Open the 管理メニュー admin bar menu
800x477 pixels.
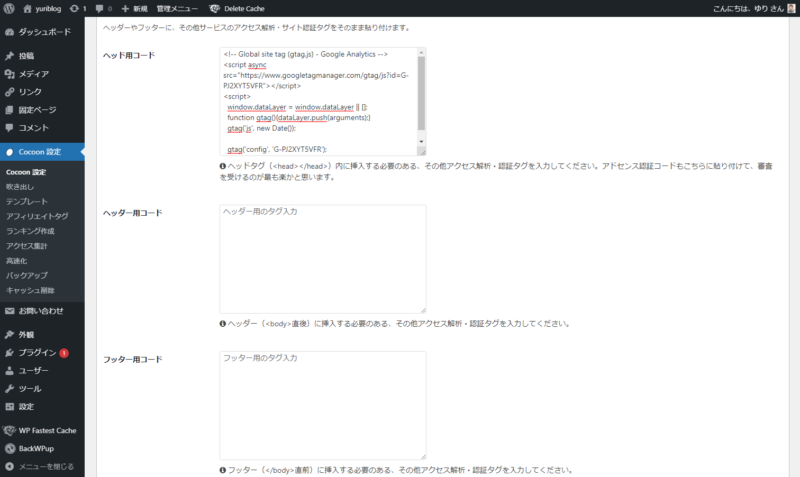[177, 9]
